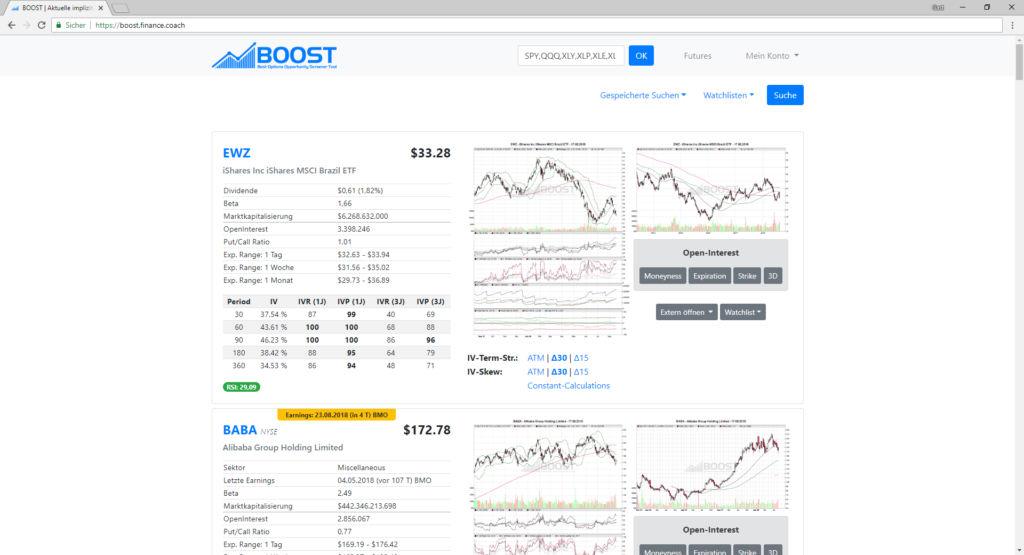Screen dimensions: 1024x555
Task: Click IV value 37.54 % in period 30 row
Action: 274,314
